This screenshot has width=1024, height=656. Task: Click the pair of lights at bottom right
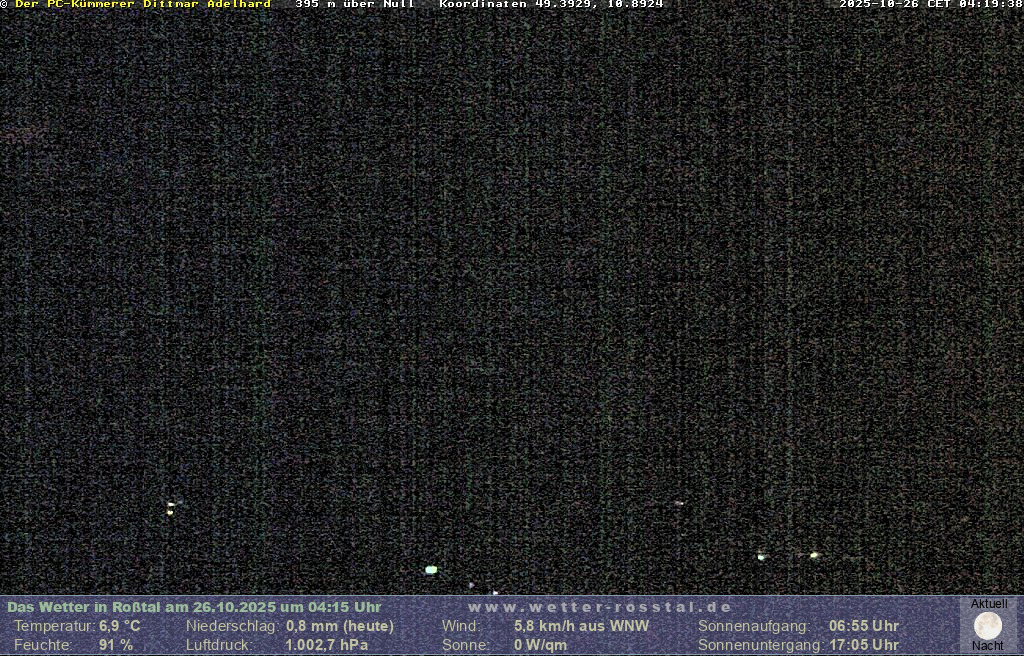tap(788, 555)
